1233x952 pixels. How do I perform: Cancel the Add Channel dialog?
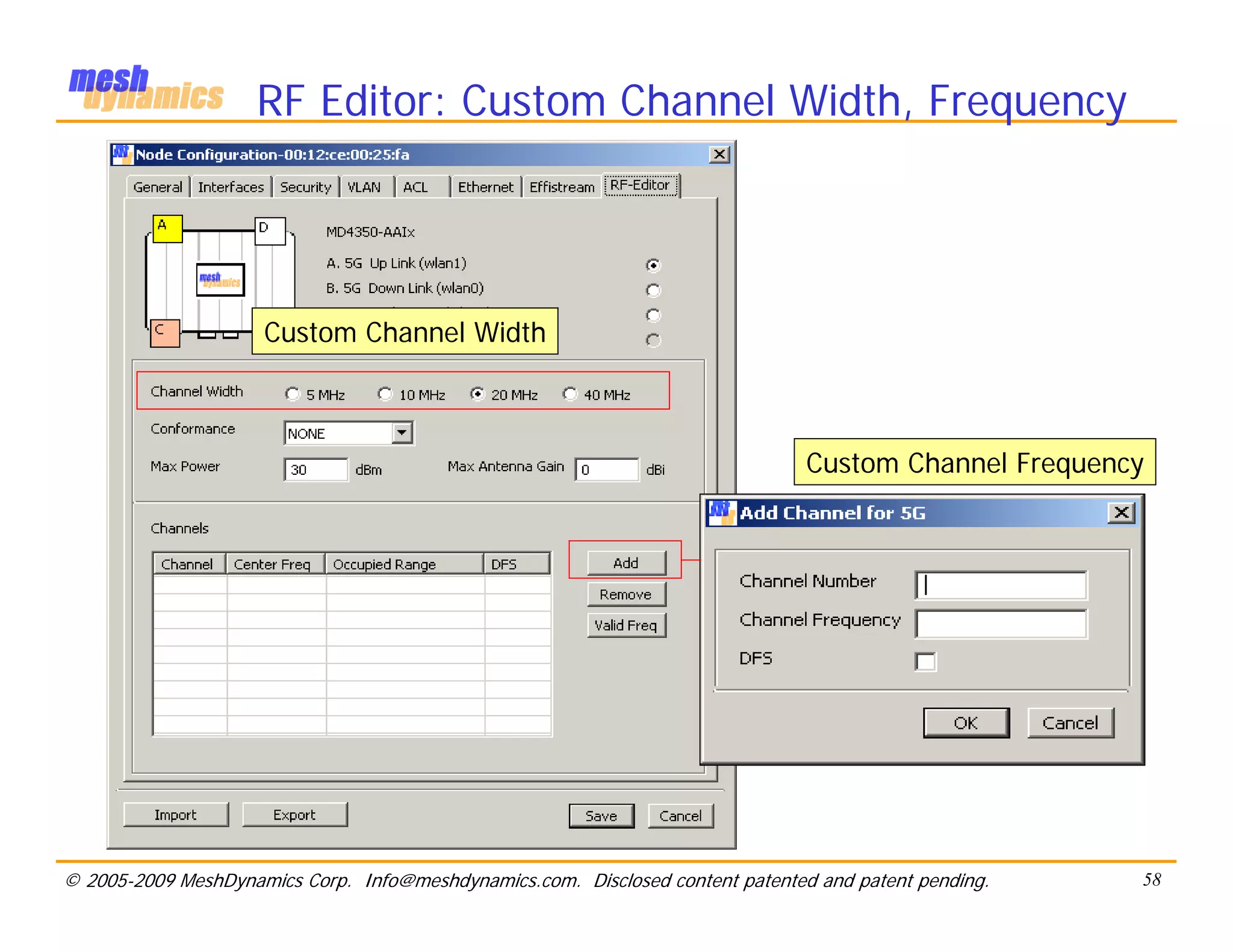click(1070, 723)
